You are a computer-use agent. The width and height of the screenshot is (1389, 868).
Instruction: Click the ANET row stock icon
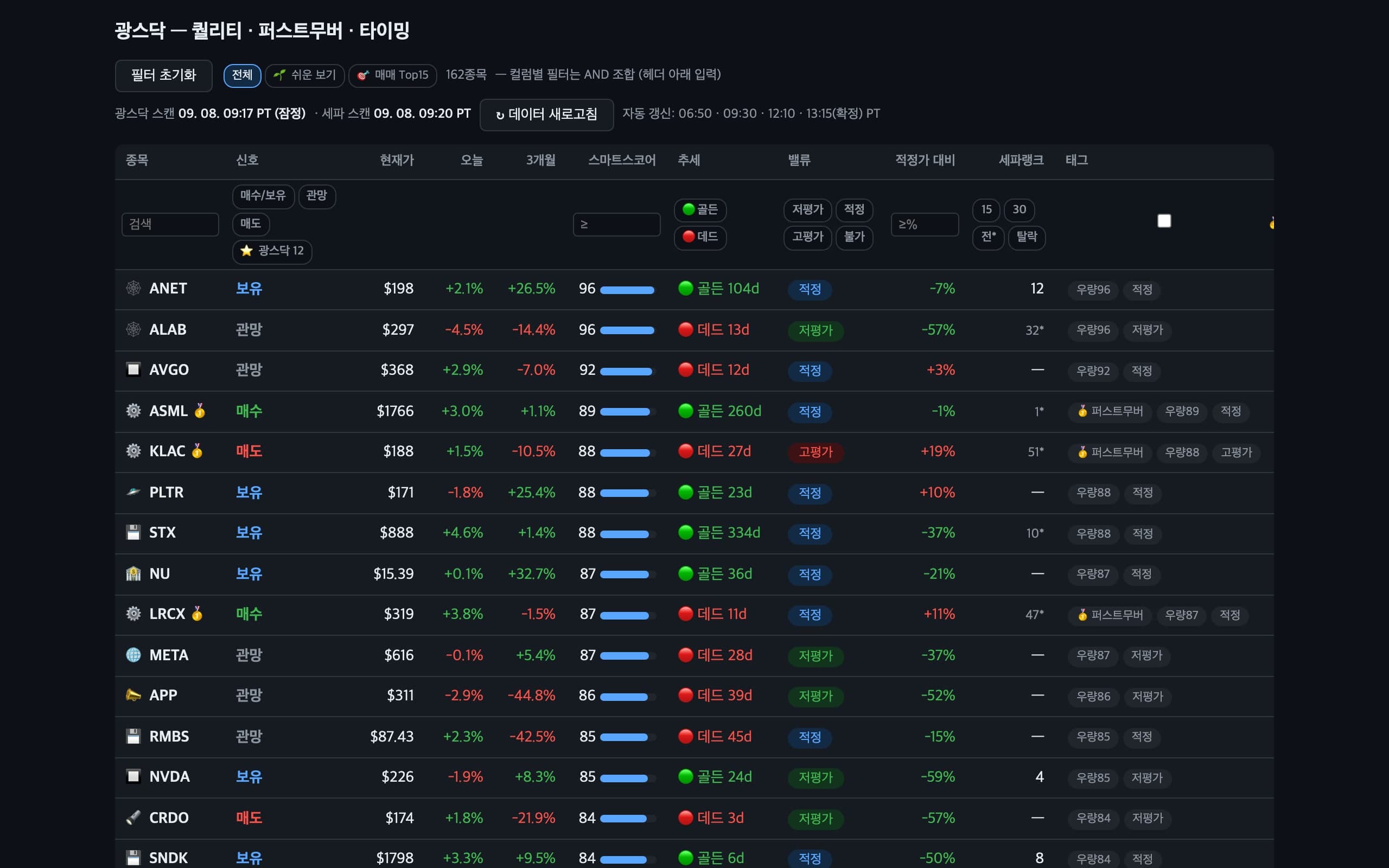133,288
